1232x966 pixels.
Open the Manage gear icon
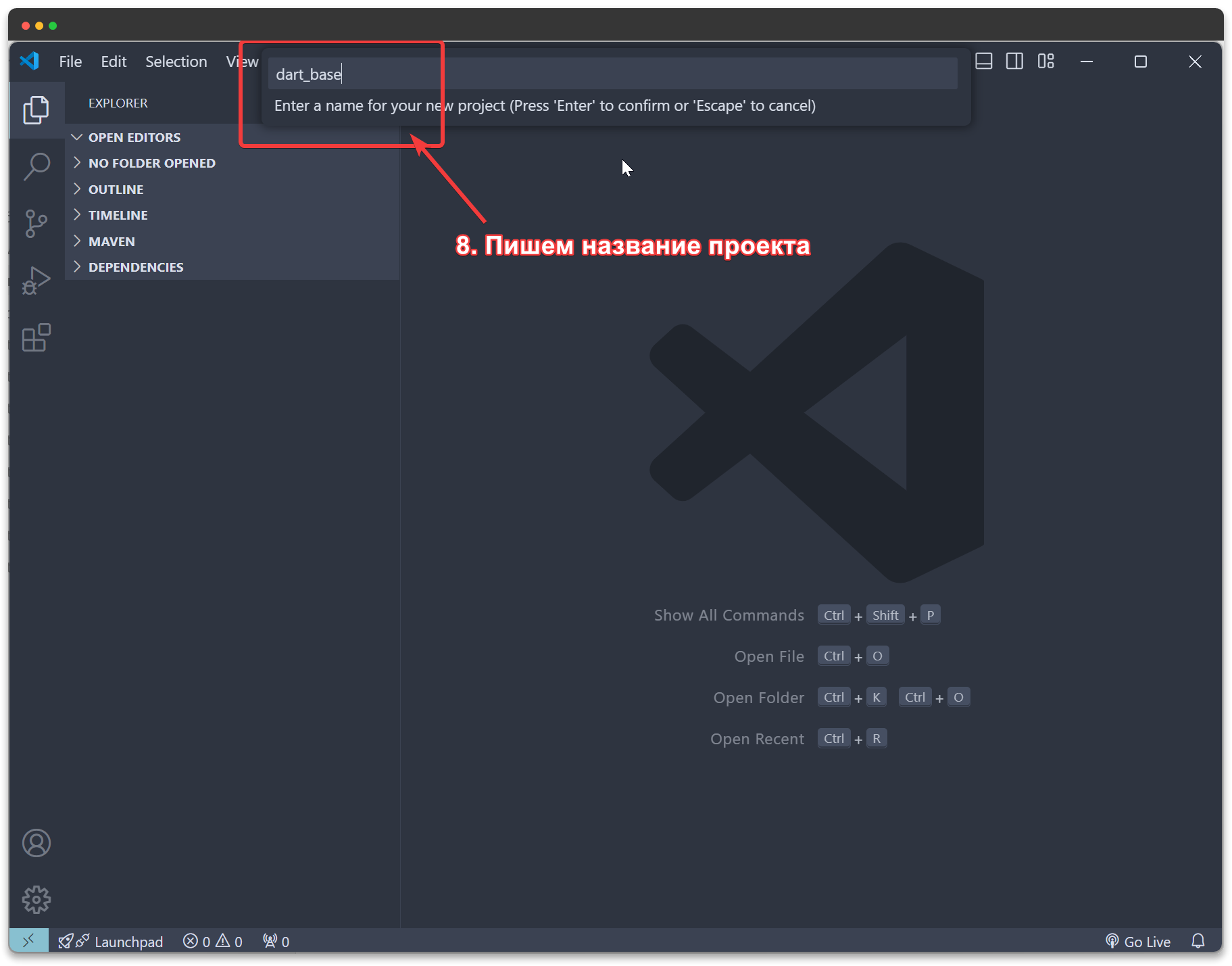(x=36, y=899)
